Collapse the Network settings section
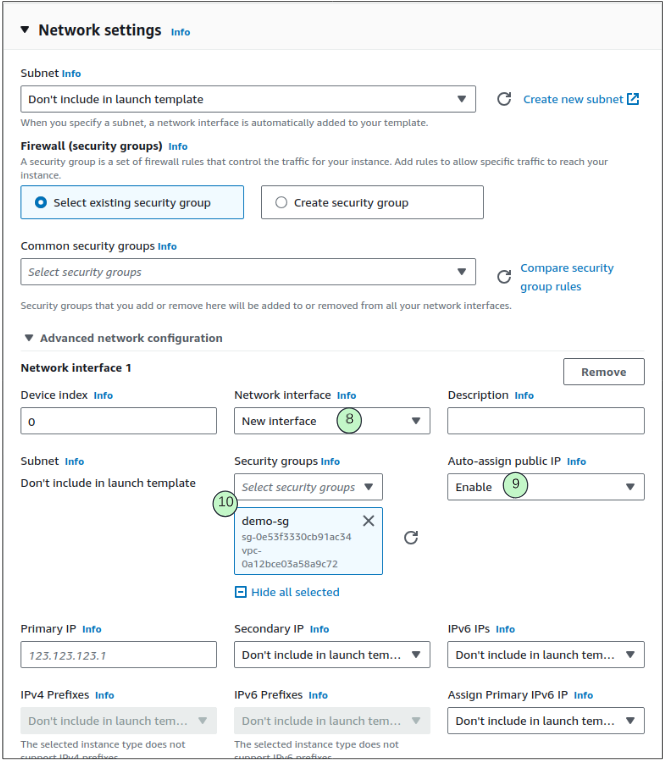This screenshot has width=666, height=762. point(25,30)
